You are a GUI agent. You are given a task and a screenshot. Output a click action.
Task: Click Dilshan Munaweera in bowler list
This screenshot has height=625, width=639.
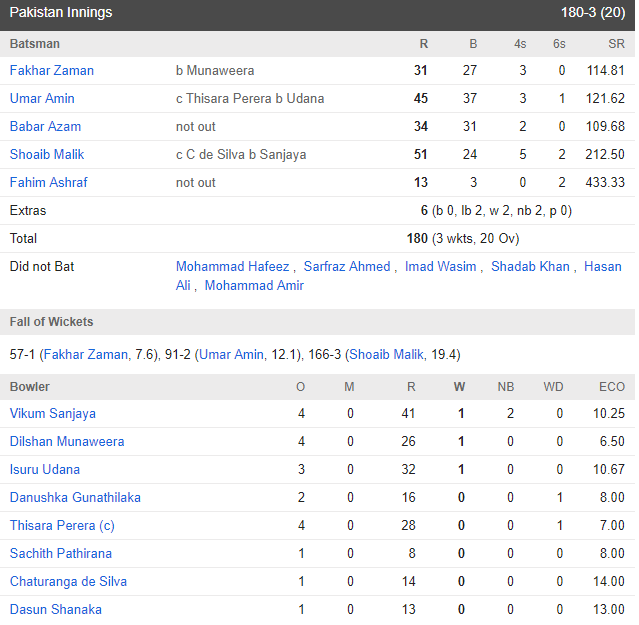[x=67, y=442]
